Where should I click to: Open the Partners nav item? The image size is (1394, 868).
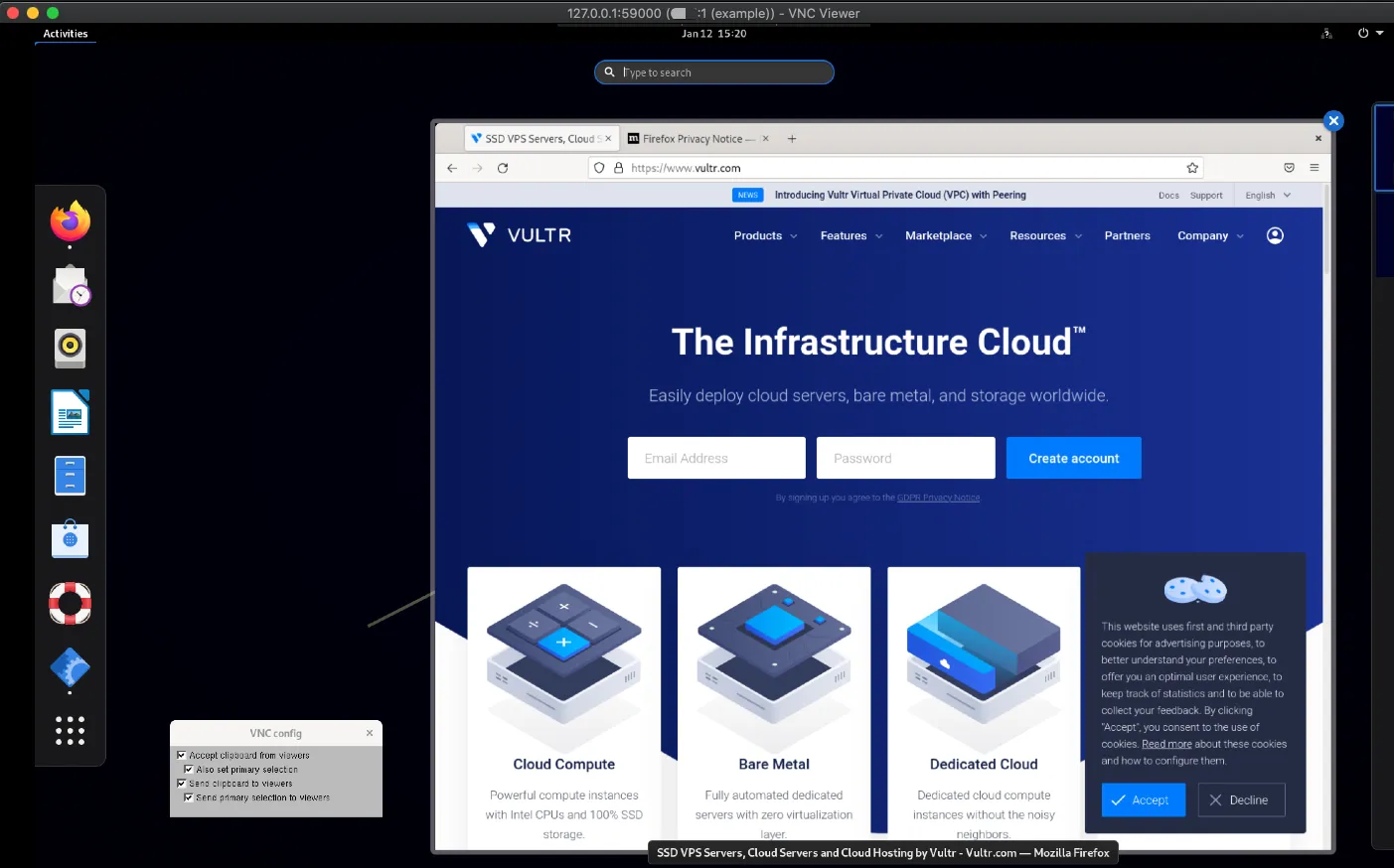(1127, 235)
